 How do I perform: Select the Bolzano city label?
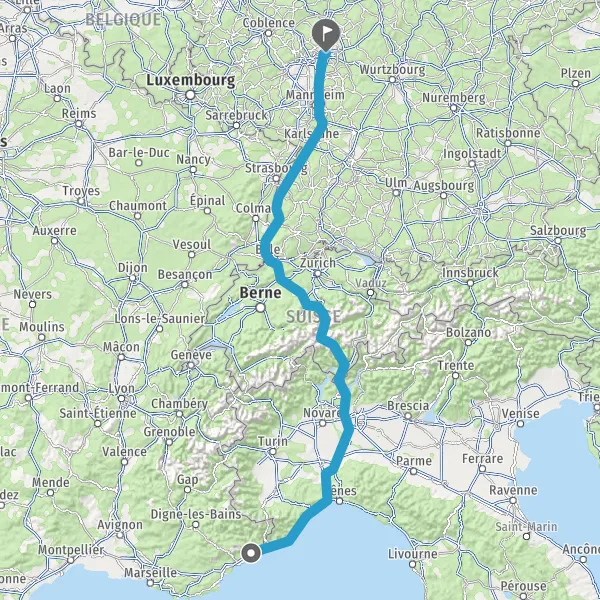[468, 332]
